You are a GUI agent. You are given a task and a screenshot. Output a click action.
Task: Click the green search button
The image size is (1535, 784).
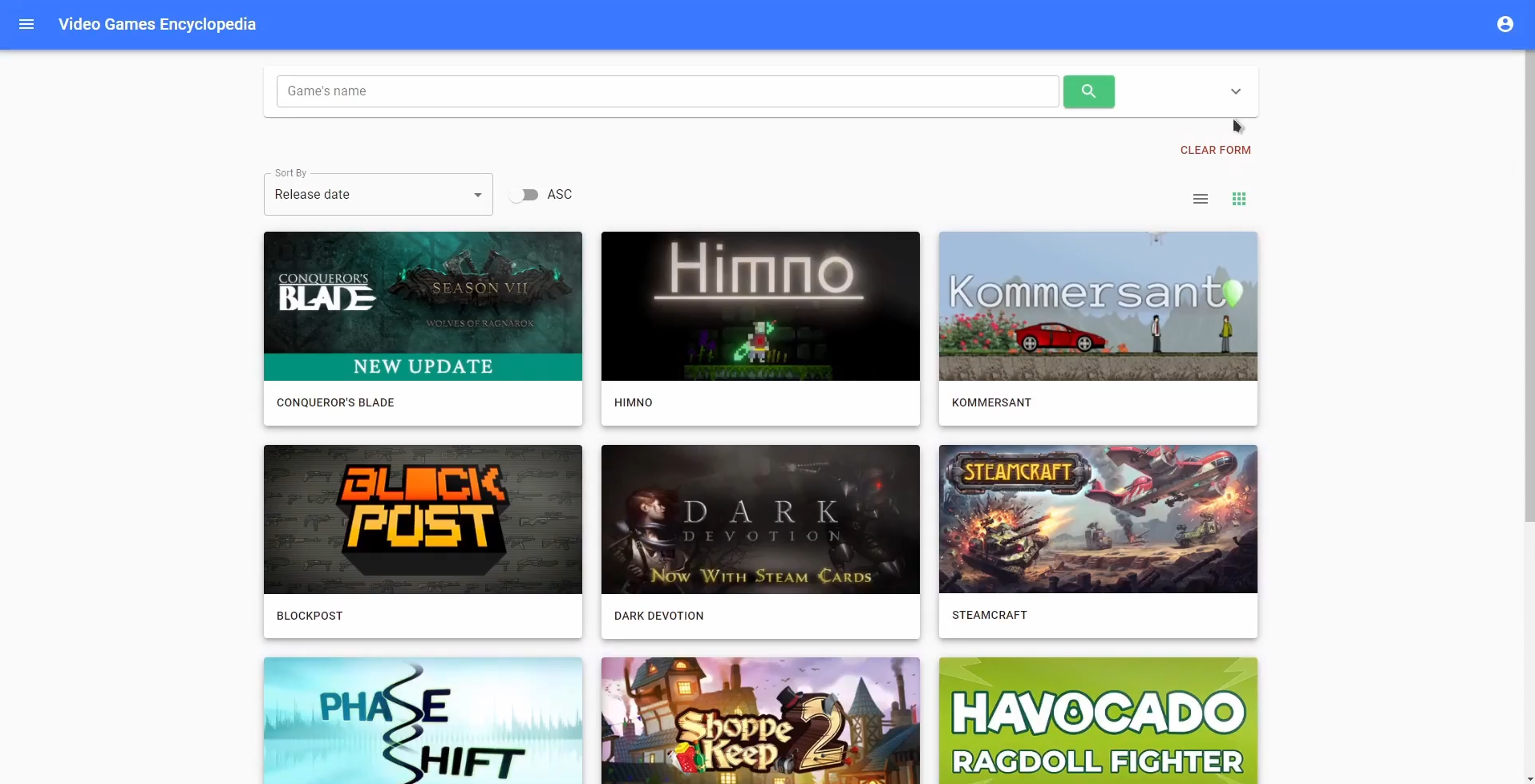pos(1088,91)
